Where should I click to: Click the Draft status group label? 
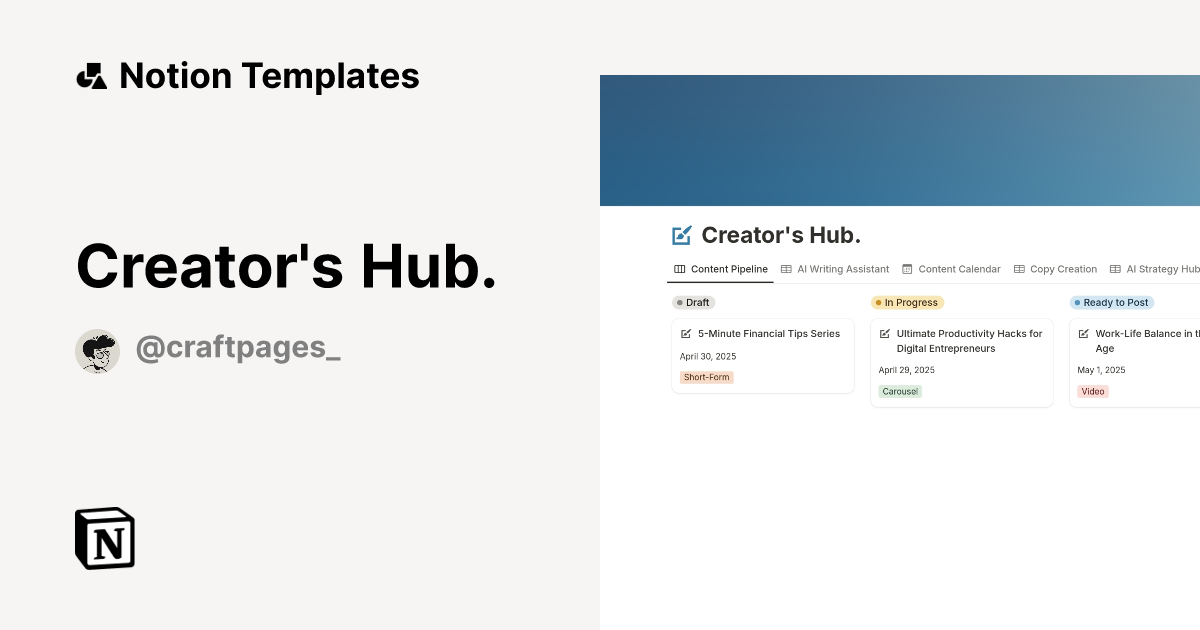coord(693,302)
